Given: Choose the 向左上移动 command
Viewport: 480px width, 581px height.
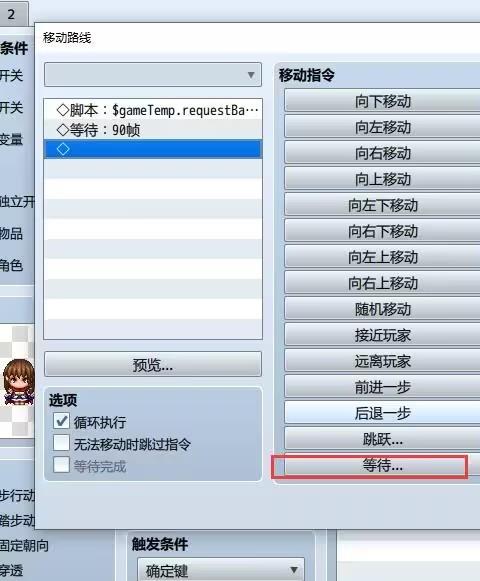Looking at the screenshot, I should [383, 256].
